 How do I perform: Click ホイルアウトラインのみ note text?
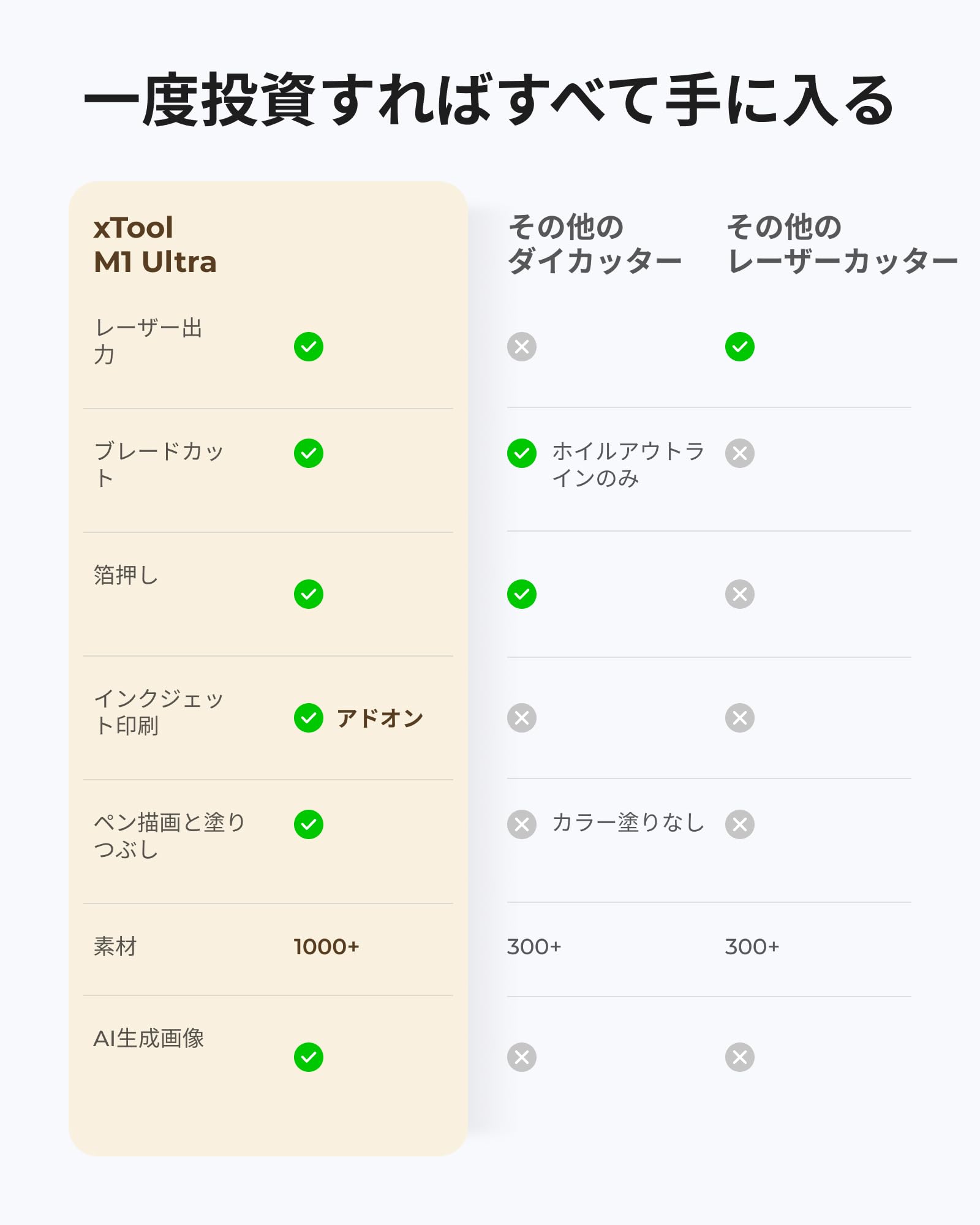click(628, 464)
